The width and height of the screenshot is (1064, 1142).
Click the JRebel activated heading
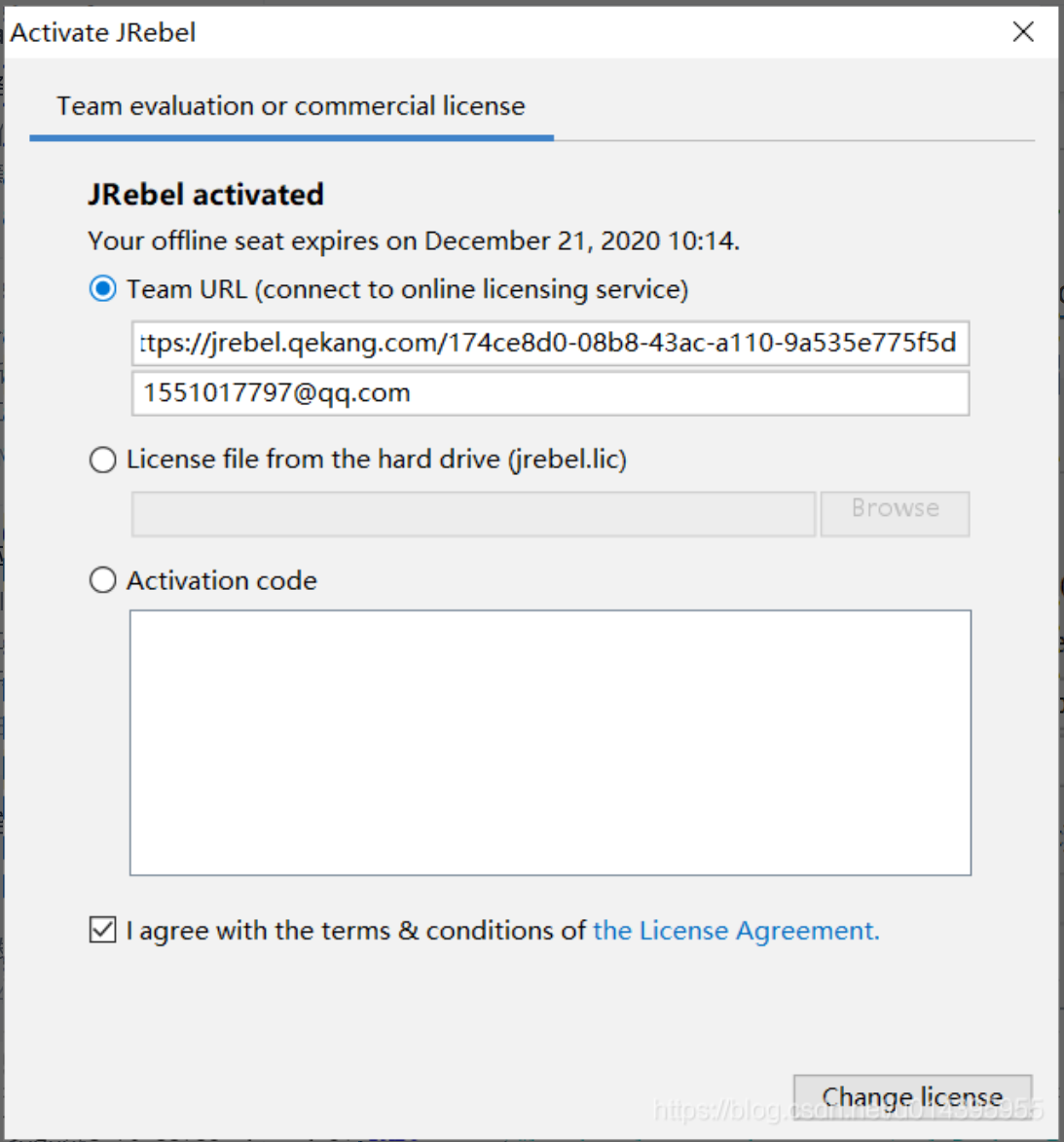pos(205,195)
